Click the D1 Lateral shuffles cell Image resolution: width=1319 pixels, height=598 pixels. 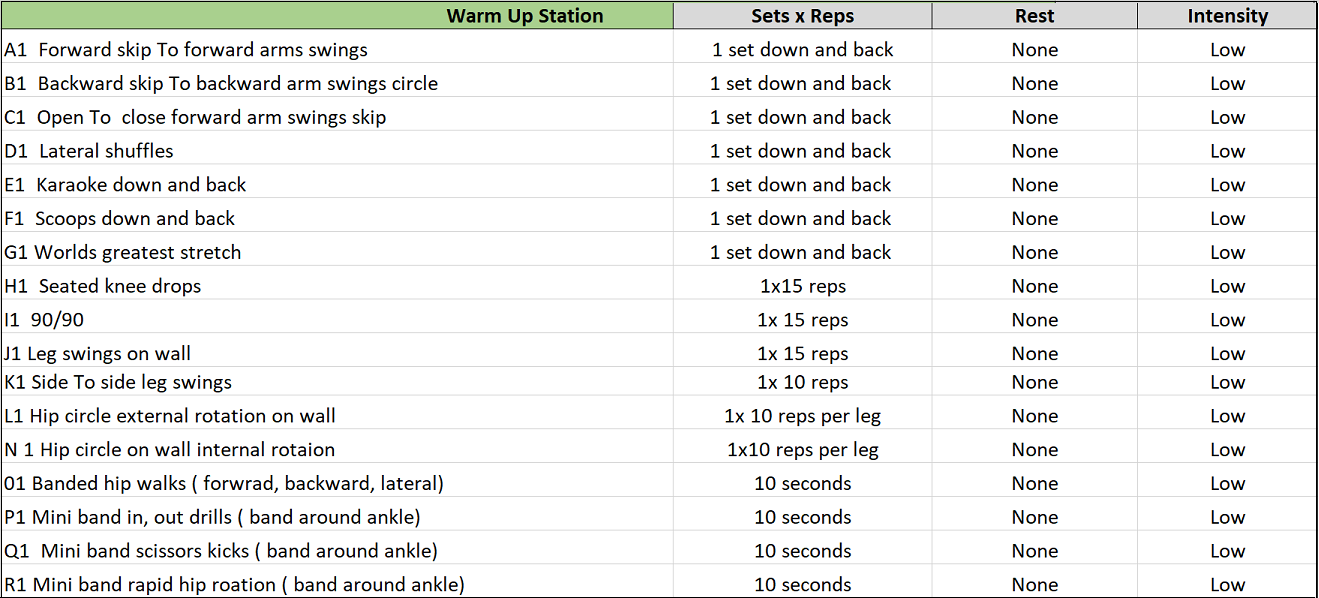[89, 152]
